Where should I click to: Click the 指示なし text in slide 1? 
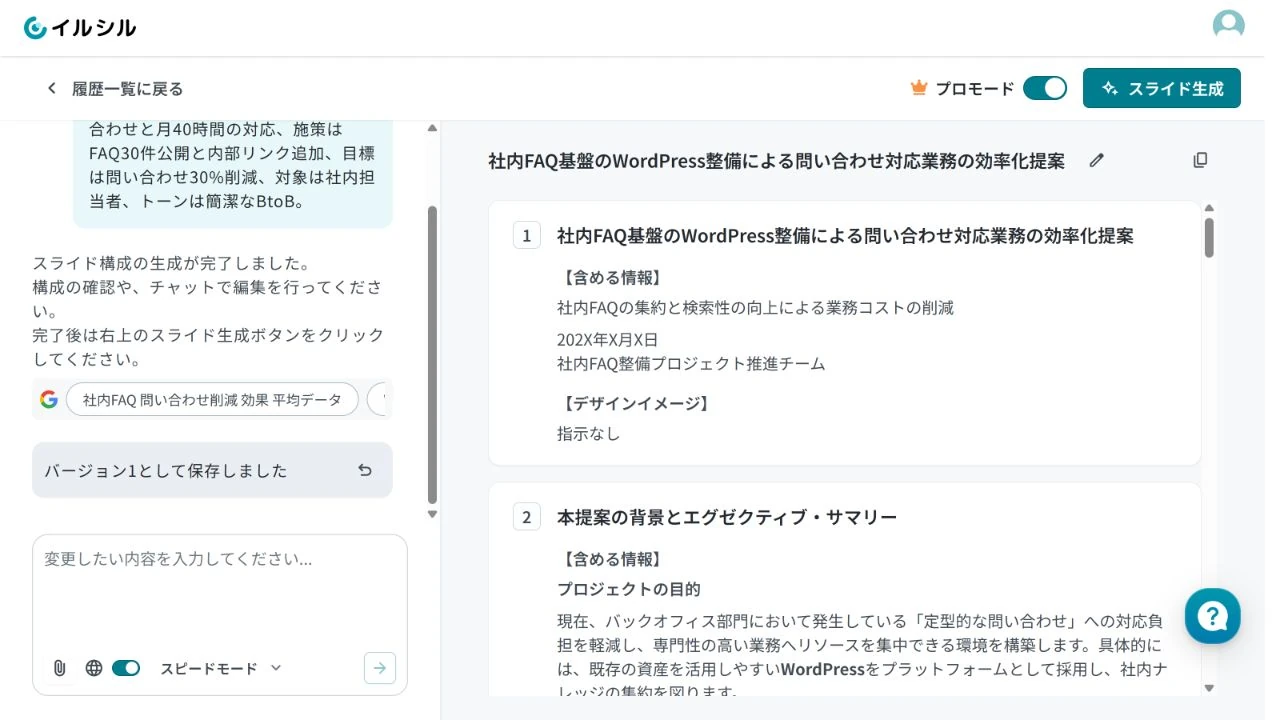[x=588, y=434]
